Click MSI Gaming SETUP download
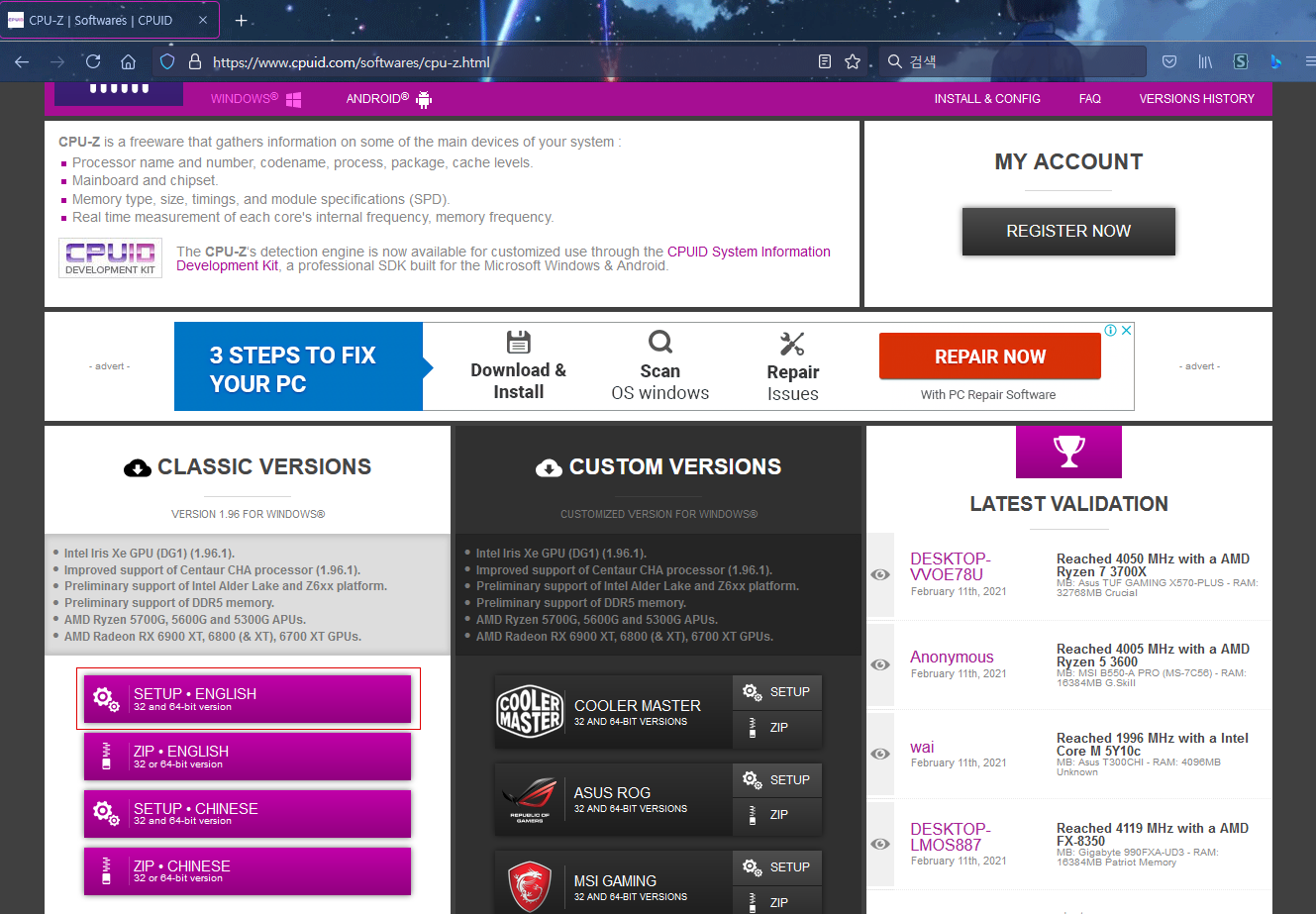Image resolution: width=1316 pixels, height=914 pixels. [777, 867]
